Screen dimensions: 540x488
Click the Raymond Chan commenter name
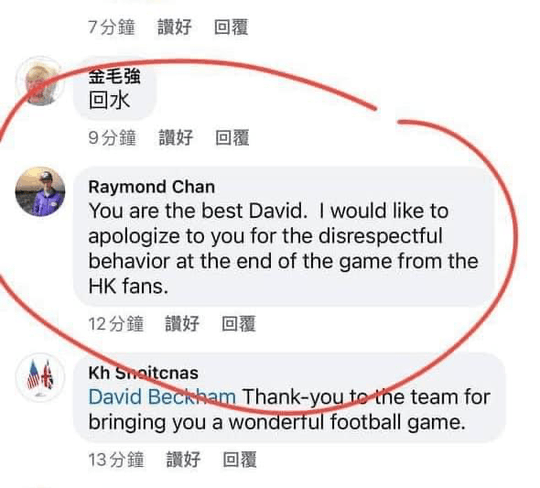(x=152, y=187)
